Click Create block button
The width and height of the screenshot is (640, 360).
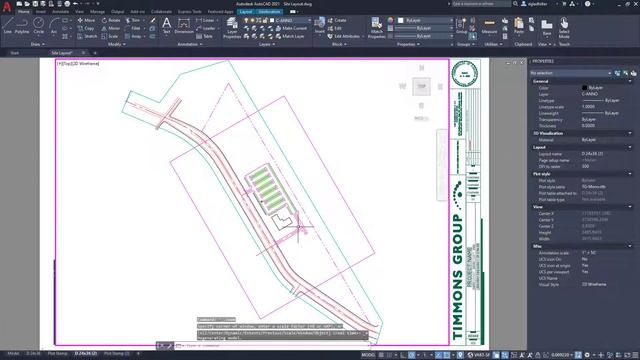(x=337, y=20)
